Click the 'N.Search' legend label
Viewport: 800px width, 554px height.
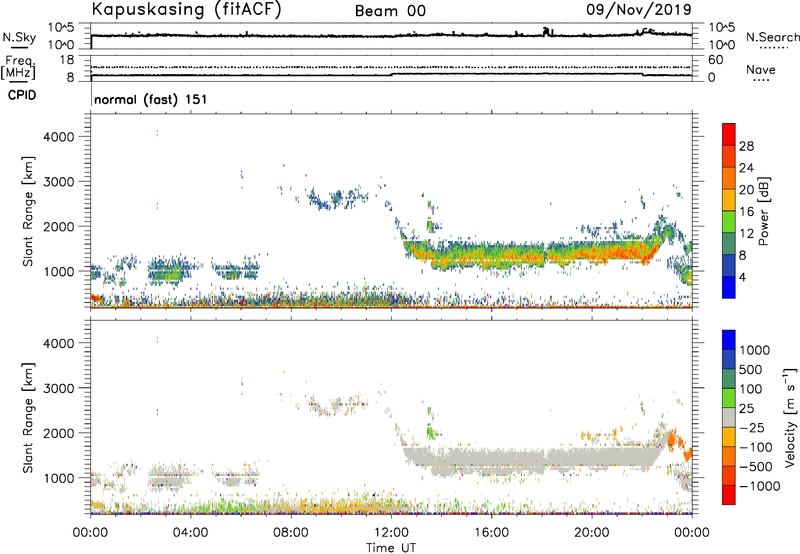point(772,37)
